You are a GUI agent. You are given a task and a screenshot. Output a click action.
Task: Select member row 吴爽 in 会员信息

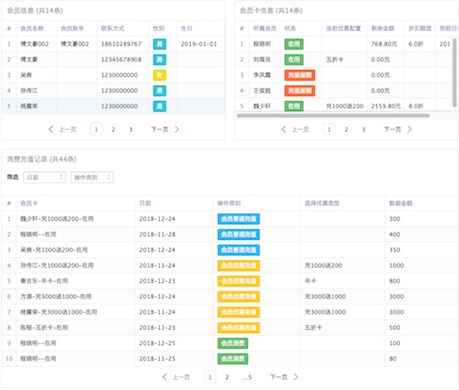click(x=113, y=75)
